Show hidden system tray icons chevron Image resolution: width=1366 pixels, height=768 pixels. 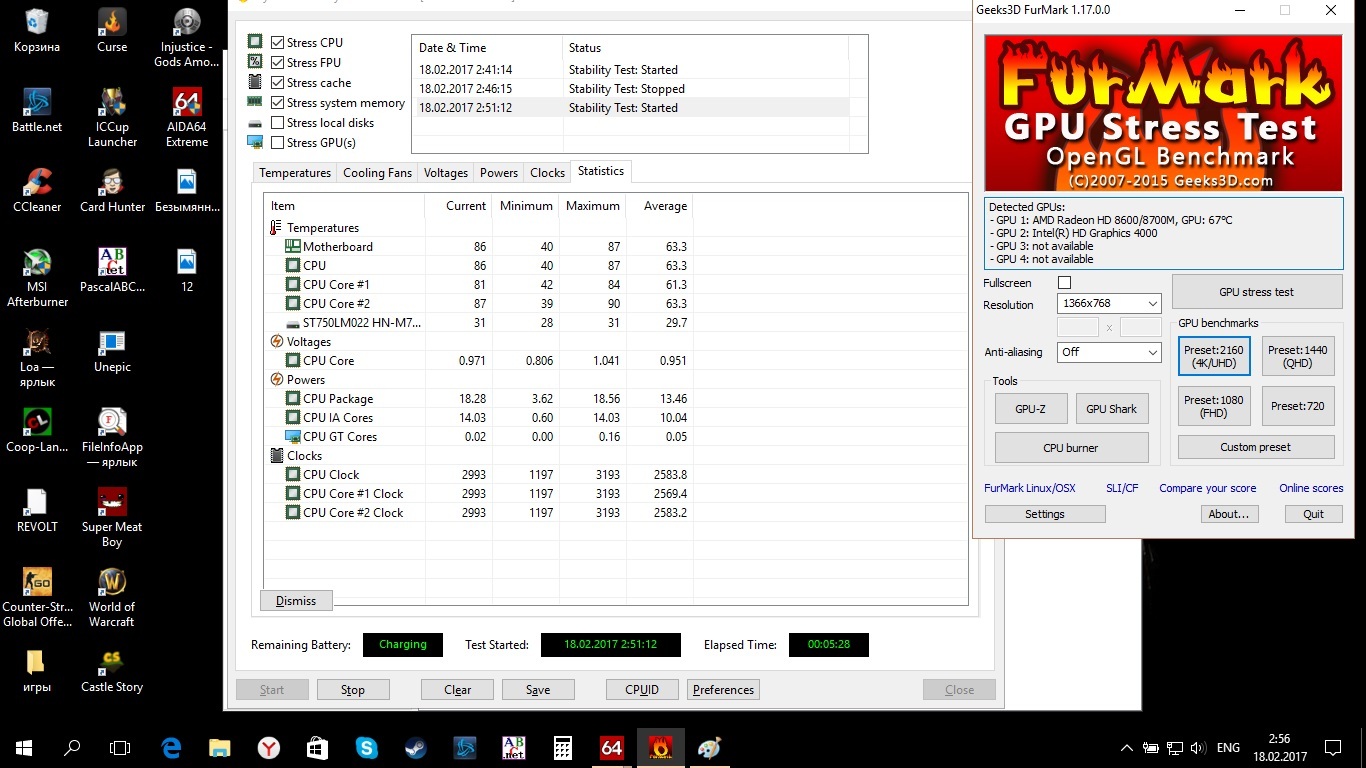pos(1127,748)
